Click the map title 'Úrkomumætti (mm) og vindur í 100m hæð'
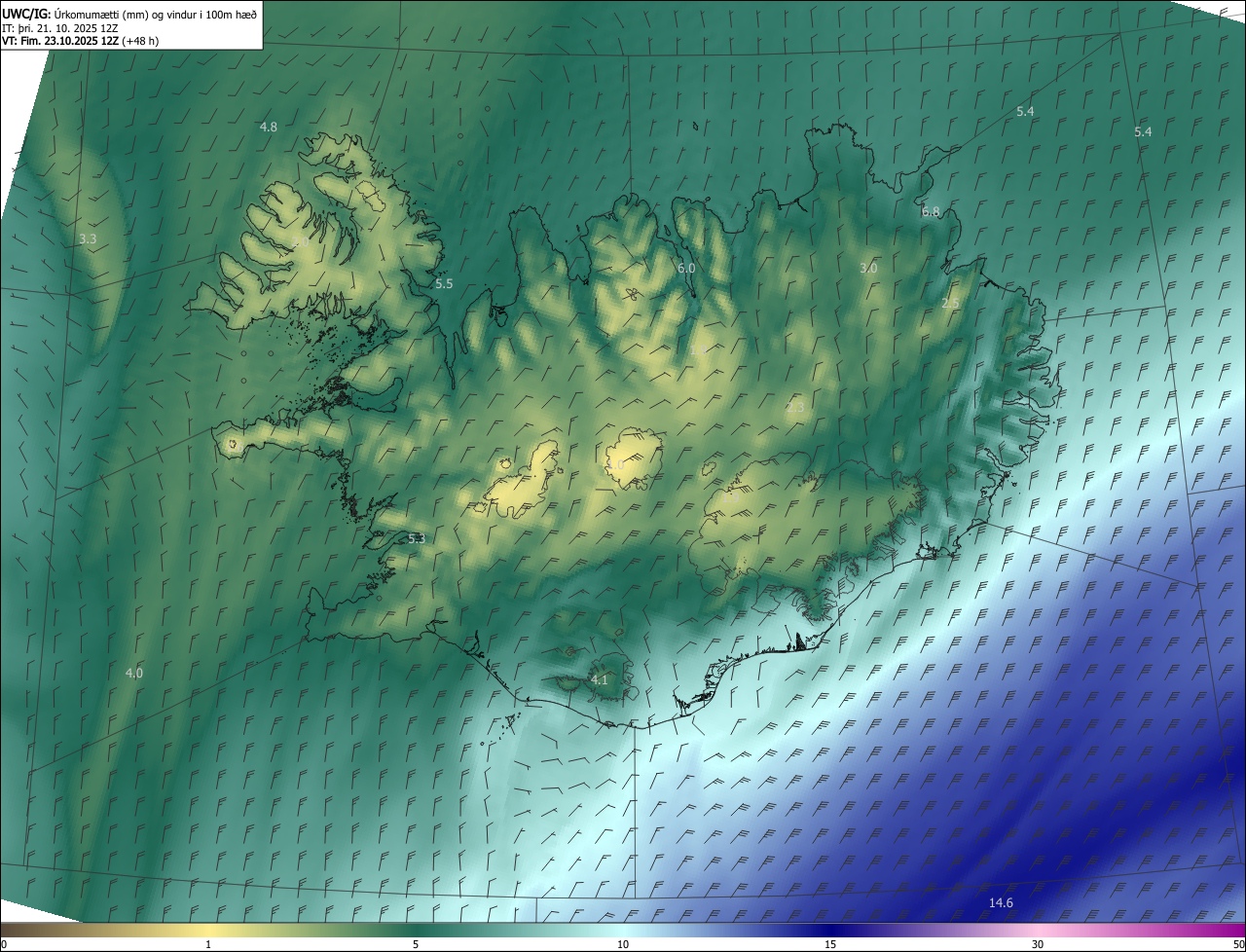This screenshot has width=1246, height=952. [x=155, y=14]
